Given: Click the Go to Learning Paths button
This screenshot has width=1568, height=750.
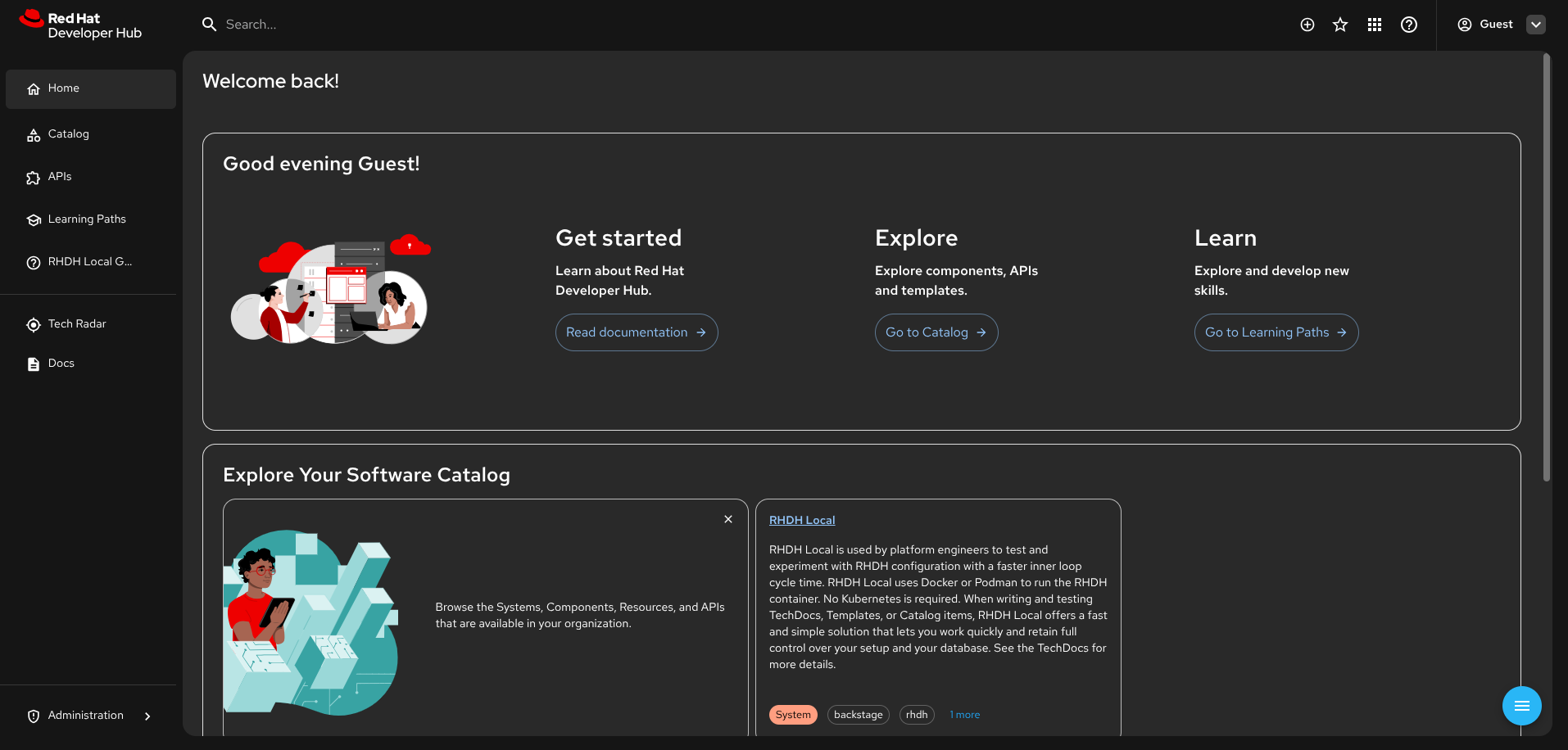Looking at the screenshot, I should pos(1276,332).
